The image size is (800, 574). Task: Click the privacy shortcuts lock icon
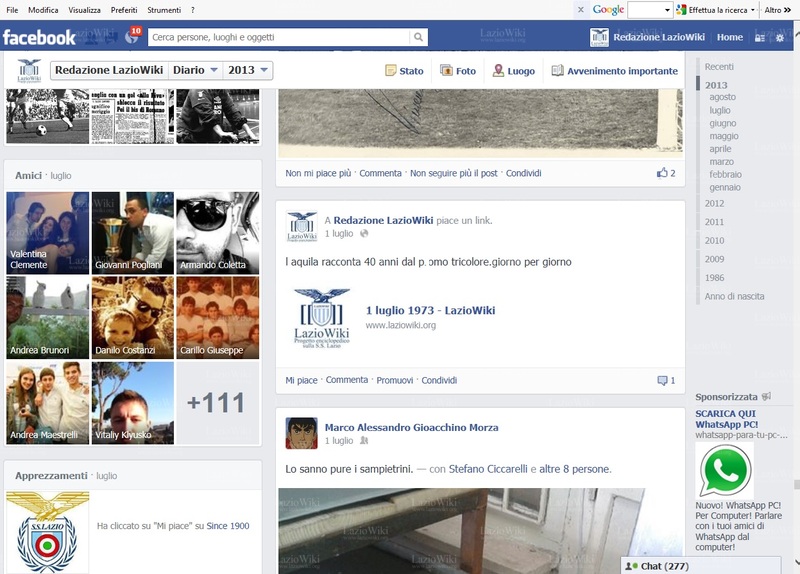point(760,38)
